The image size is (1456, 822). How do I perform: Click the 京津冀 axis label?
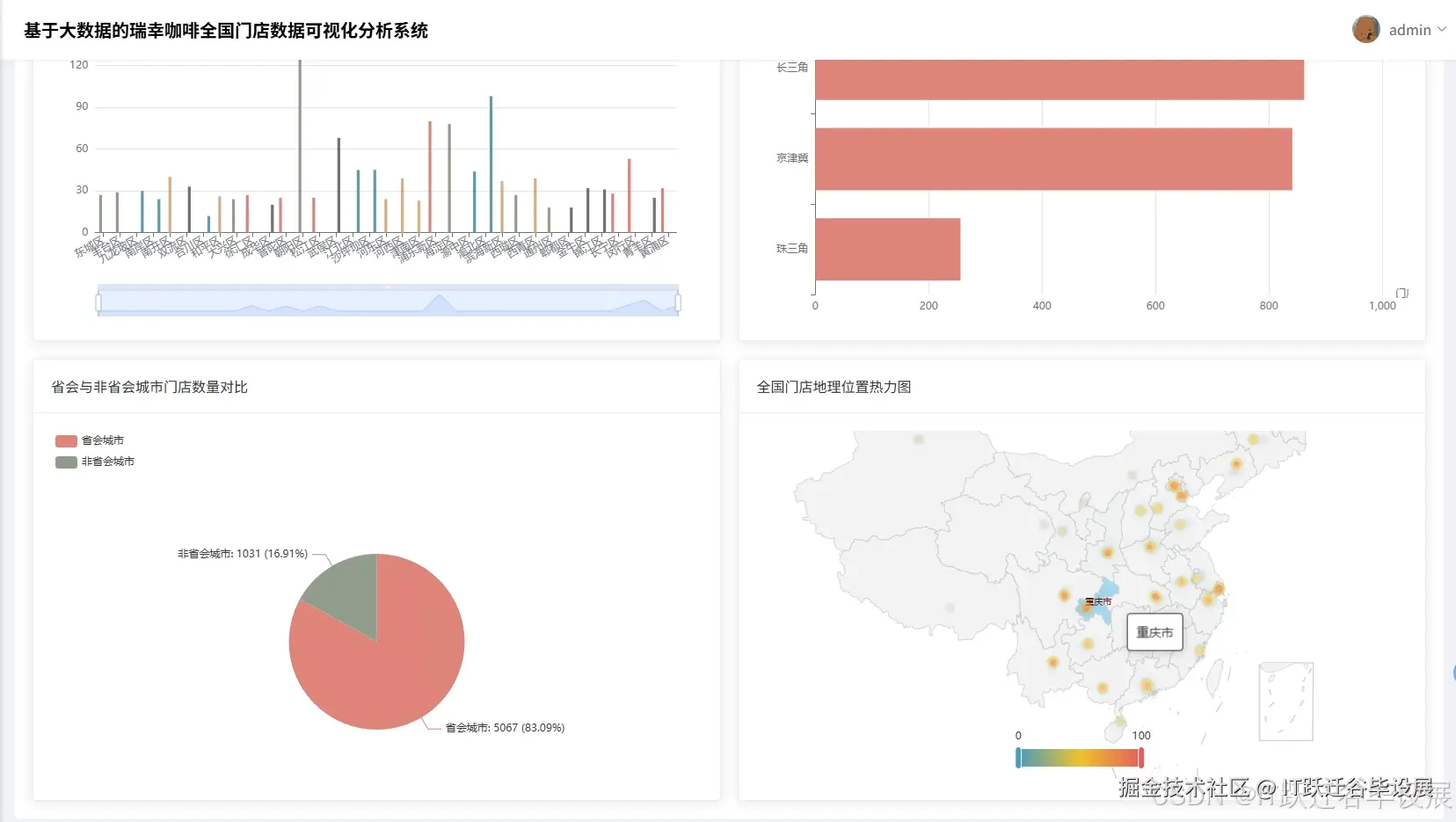tap(791, 158)
